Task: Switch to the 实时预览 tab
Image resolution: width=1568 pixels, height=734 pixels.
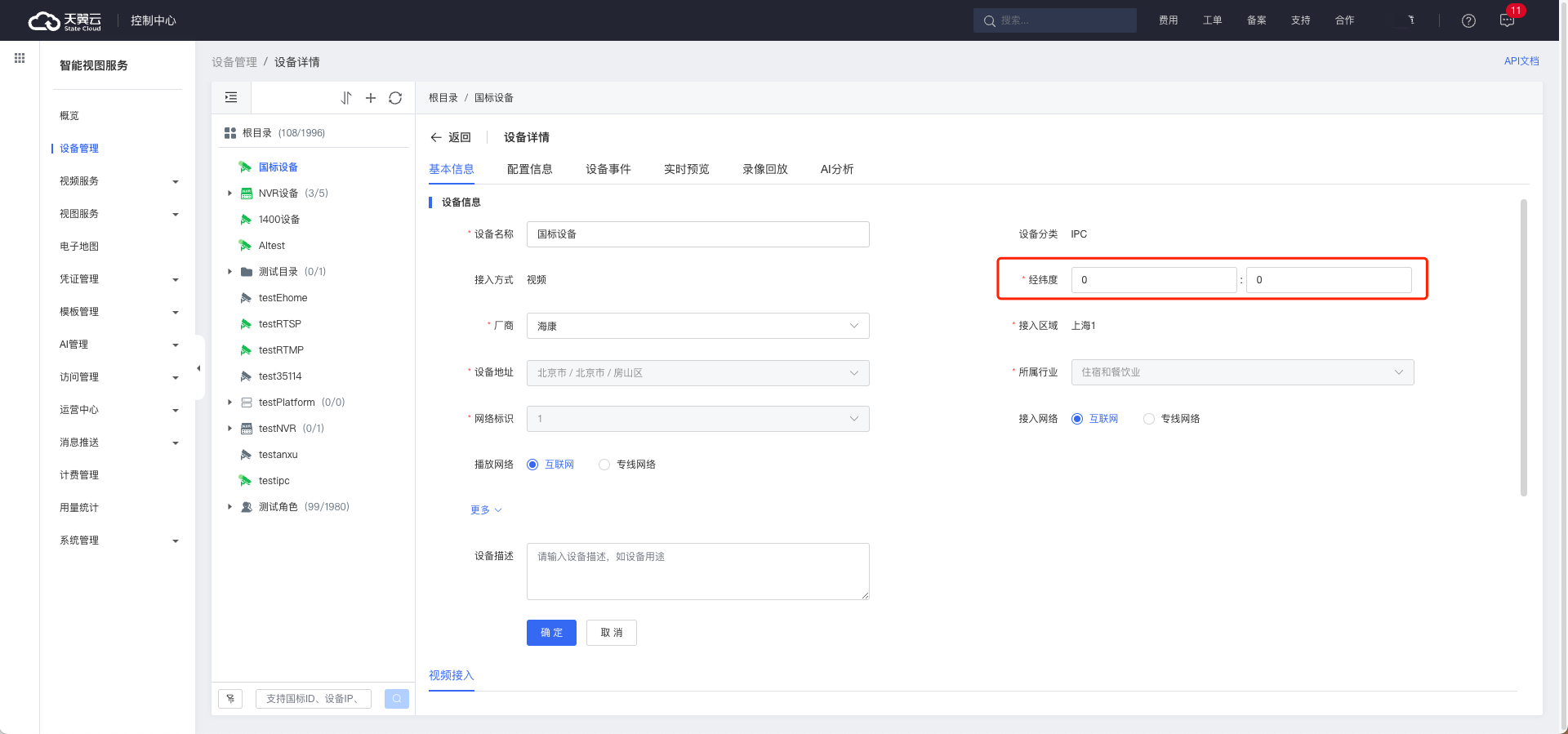Action: pos(687,169)
